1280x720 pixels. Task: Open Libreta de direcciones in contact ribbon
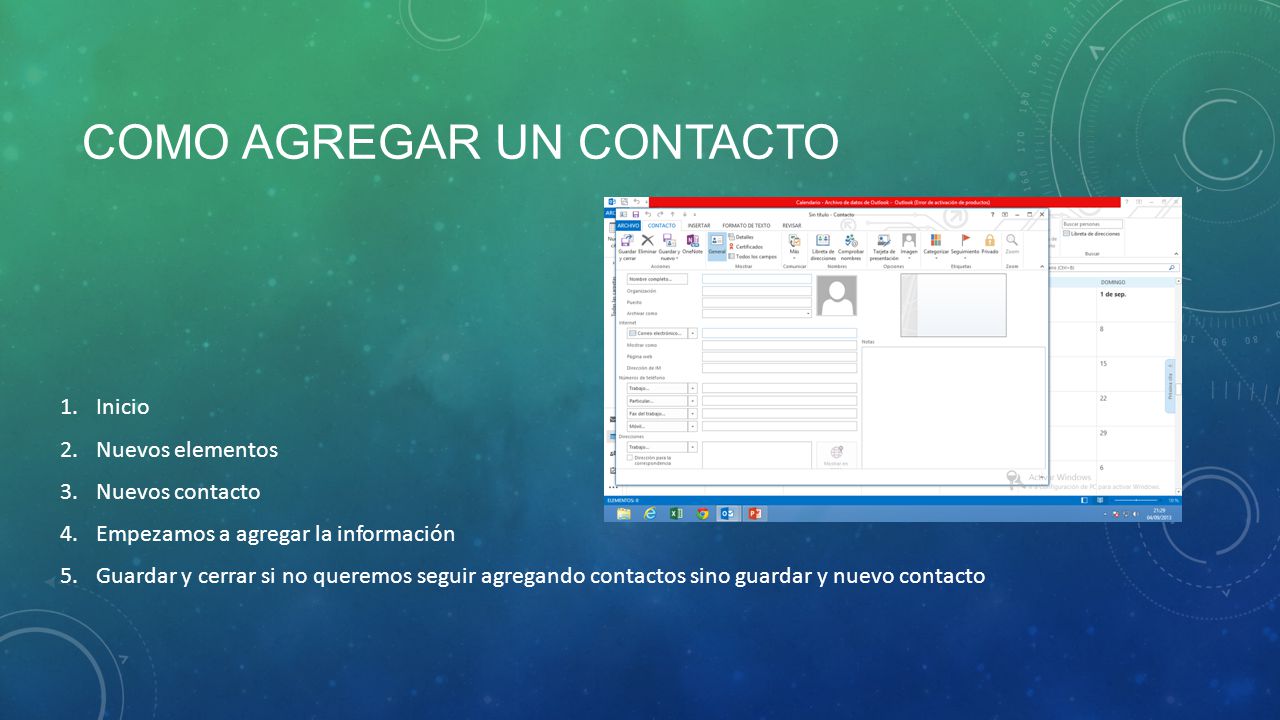tap(823, 245)
